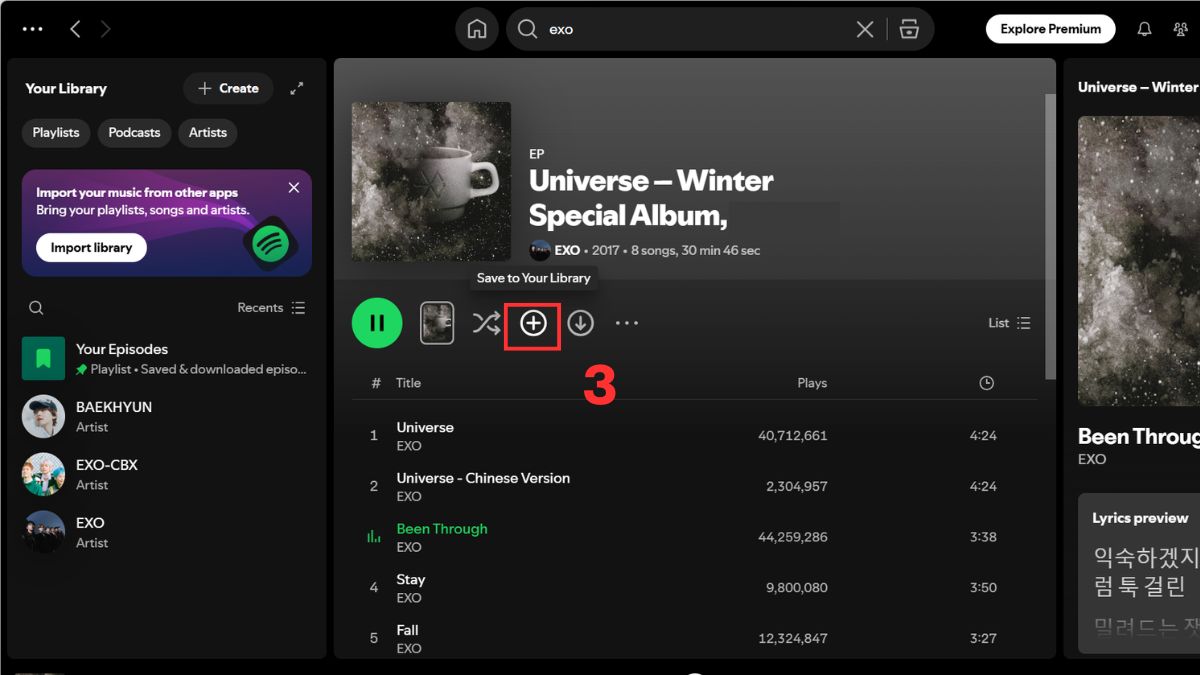1200x675 pixels.
Task: Toggle shuffle for the album
Action: (x=486, y=323)
